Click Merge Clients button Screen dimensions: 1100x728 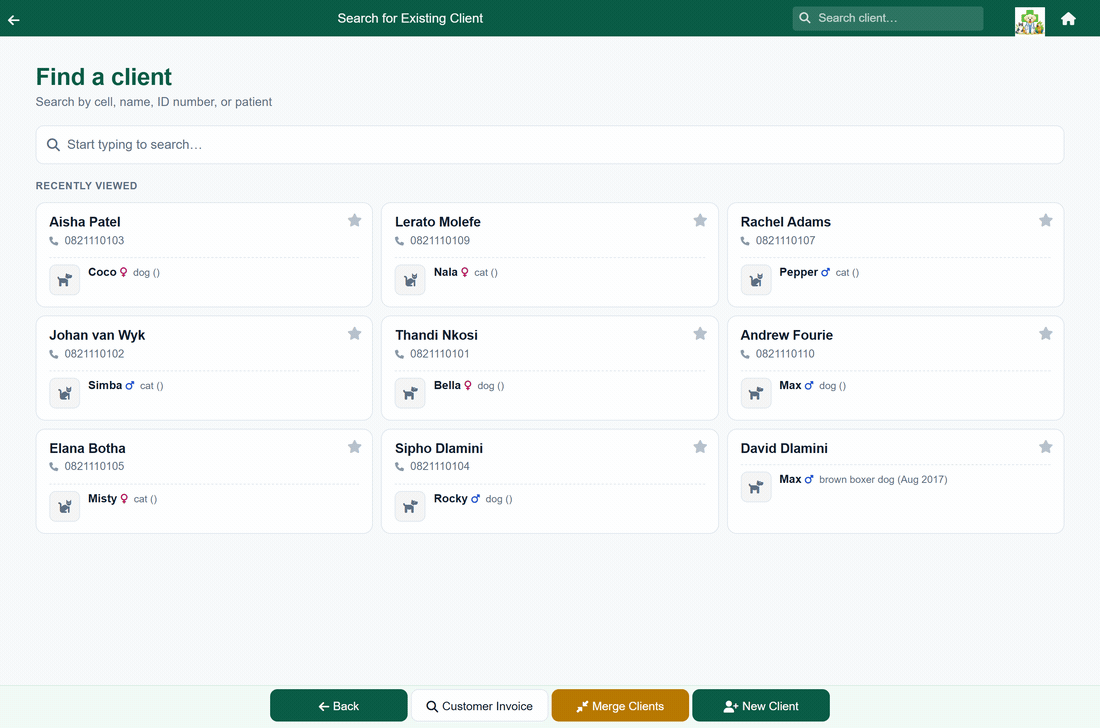click(x=619, y=706)
